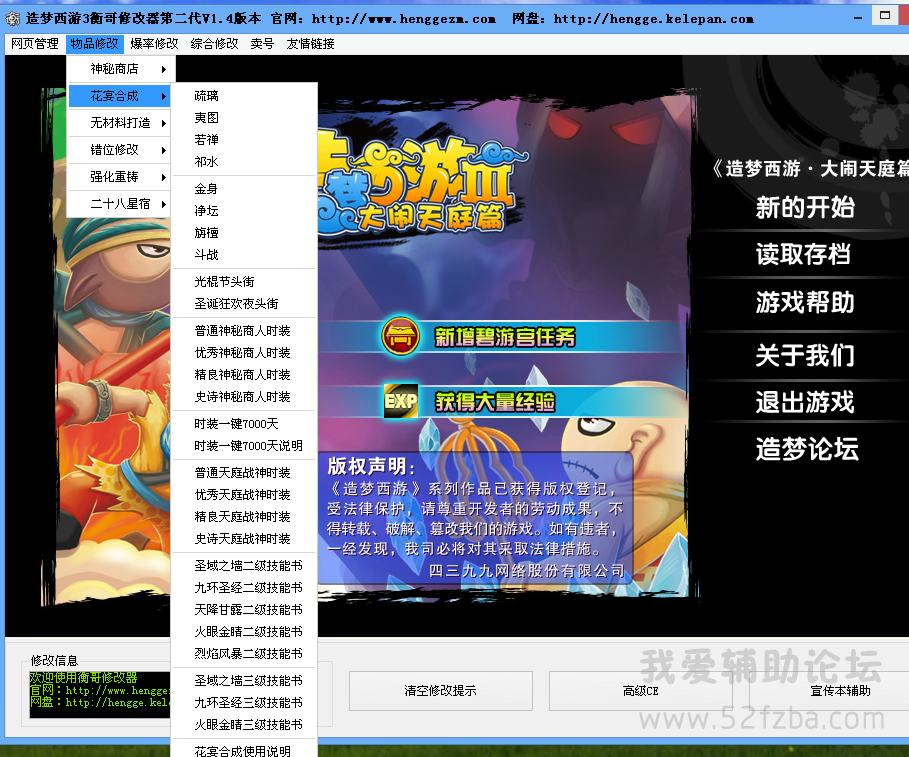The image size is (909, 757).
Task: Choose 旃檀 from submenu
Action: point(244,233)
